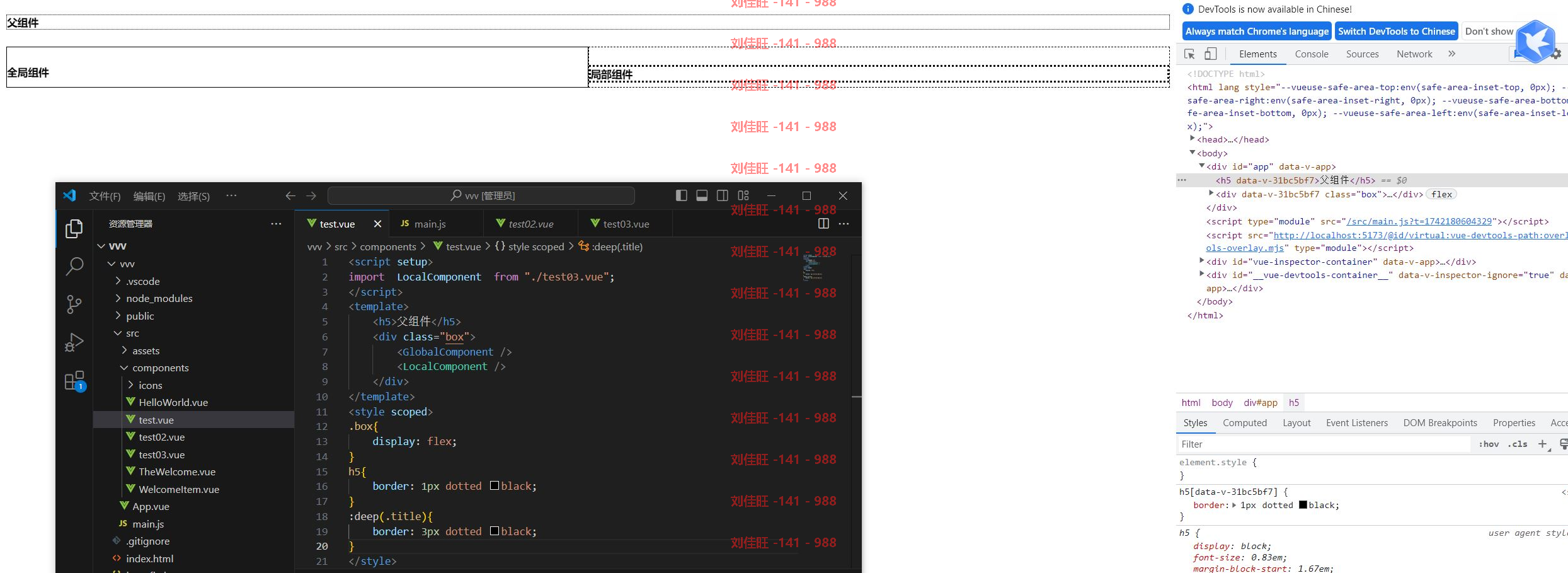Toggle the device toolbar in DevTools
Screen dimensions: 1568x573
(x=1210, y=54)
